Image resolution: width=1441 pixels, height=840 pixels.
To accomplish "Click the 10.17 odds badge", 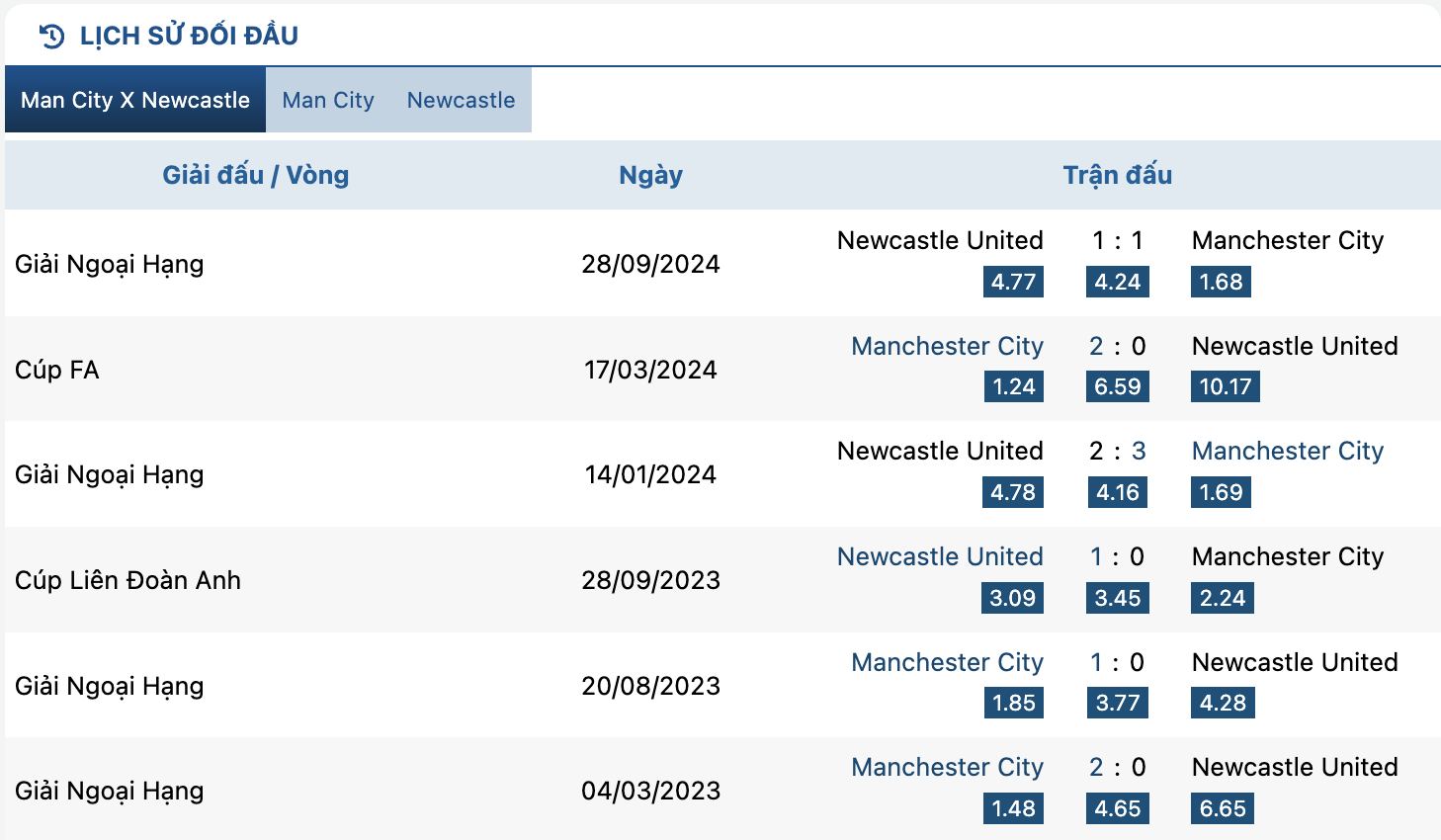I will tap(1225, 386).
